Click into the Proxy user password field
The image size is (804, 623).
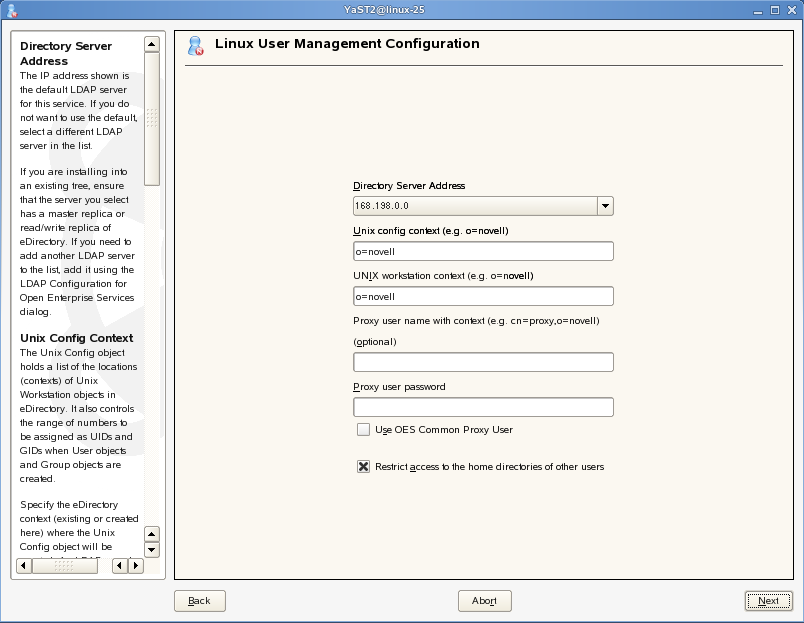(x=483, y=407)
